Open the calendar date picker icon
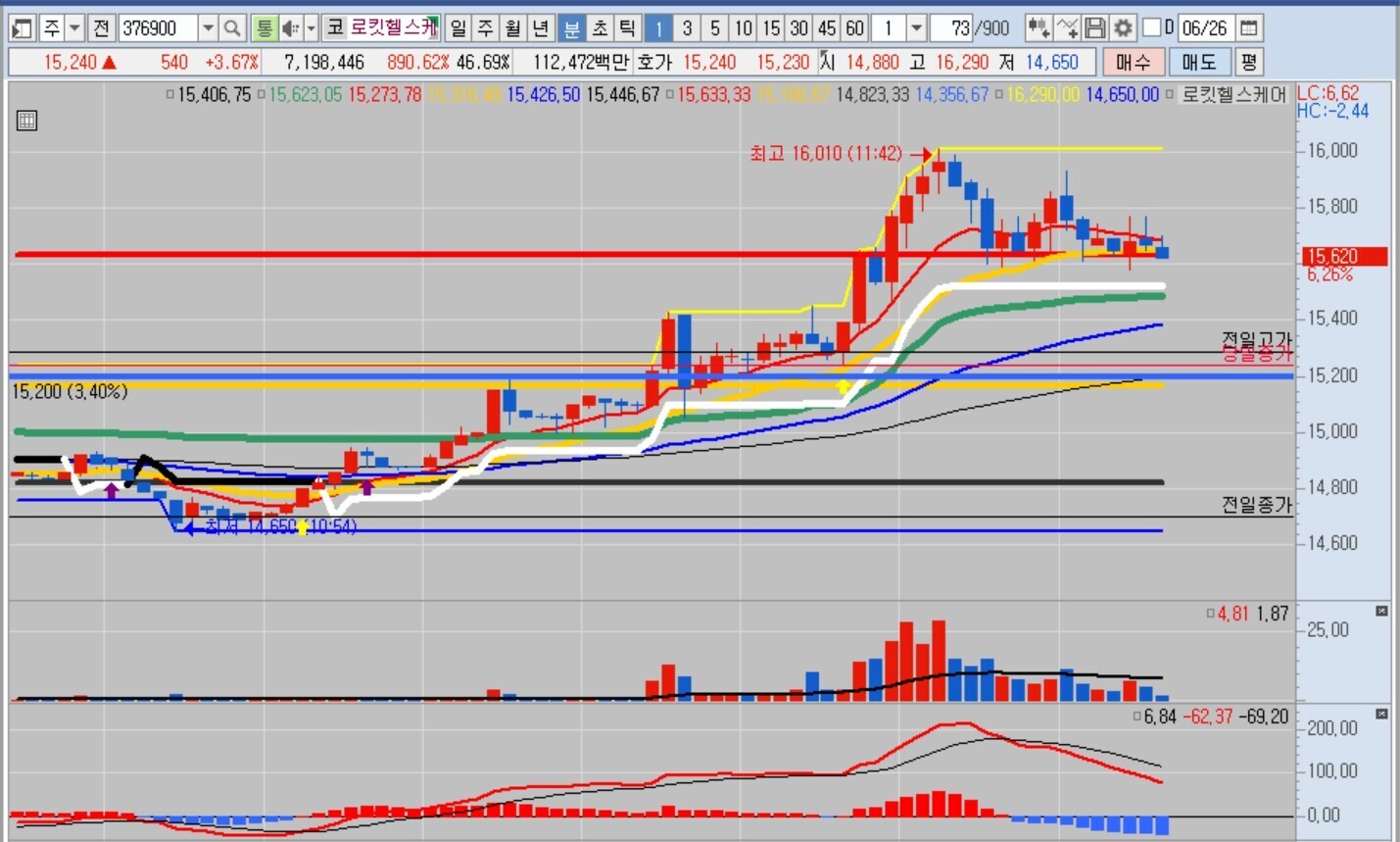The height and width of the screenshot is (842, 1400). pos(1249,27)
